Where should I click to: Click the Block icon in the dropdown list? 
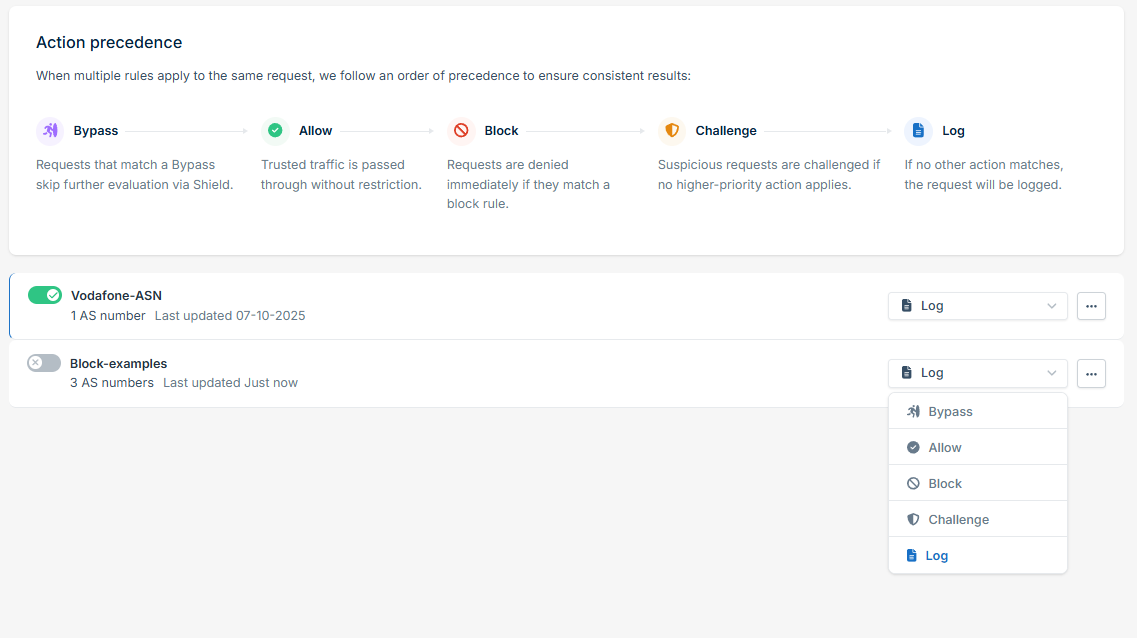pyautogui.click(x=913, y=484)
